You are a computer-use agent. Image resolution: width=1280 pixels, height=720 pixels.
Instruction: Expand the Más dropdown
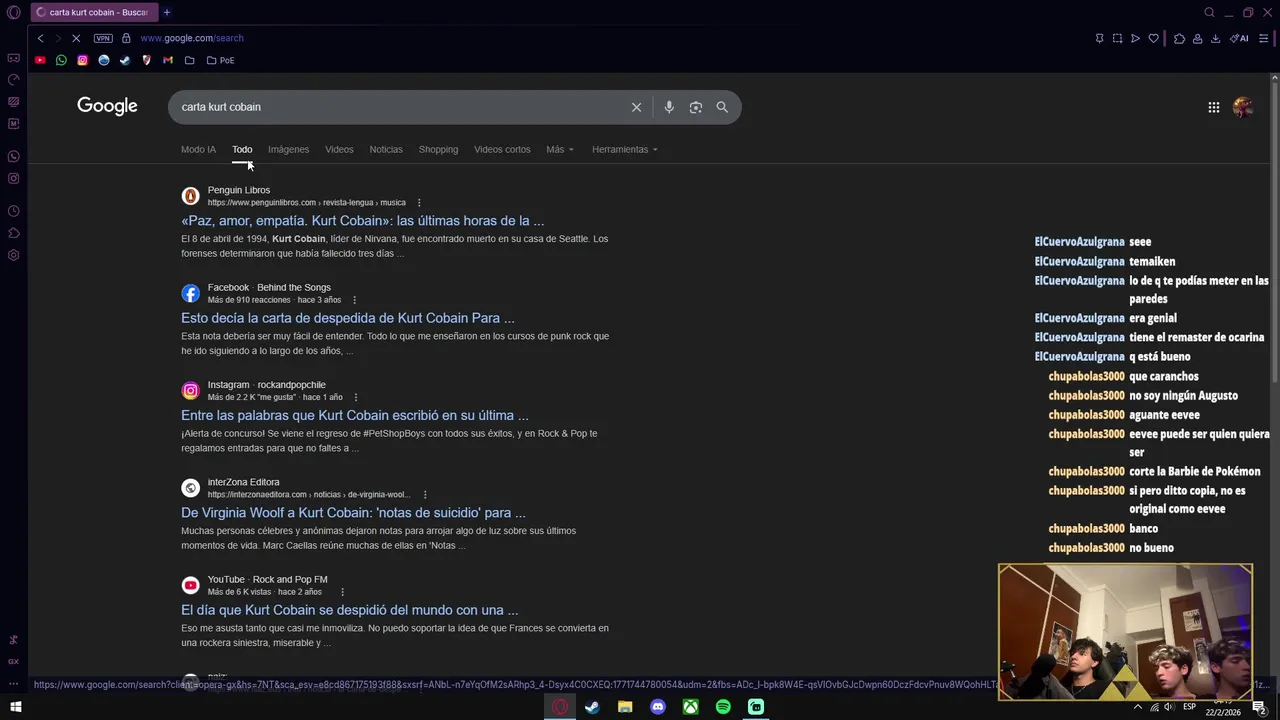pyautogui.click(x=560, y=149)
